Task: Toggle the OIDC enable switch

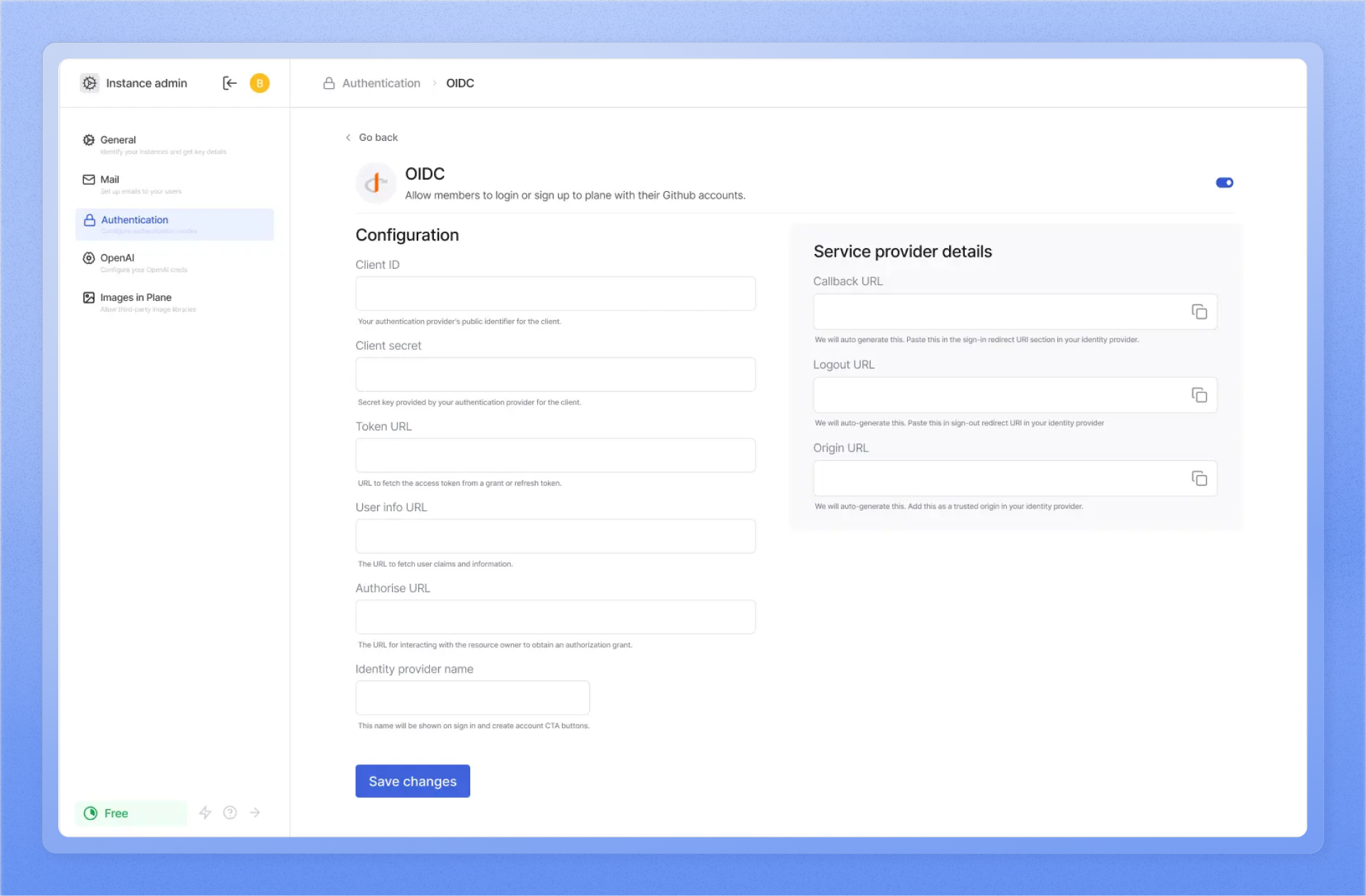Action: [x=1224, y=183]
